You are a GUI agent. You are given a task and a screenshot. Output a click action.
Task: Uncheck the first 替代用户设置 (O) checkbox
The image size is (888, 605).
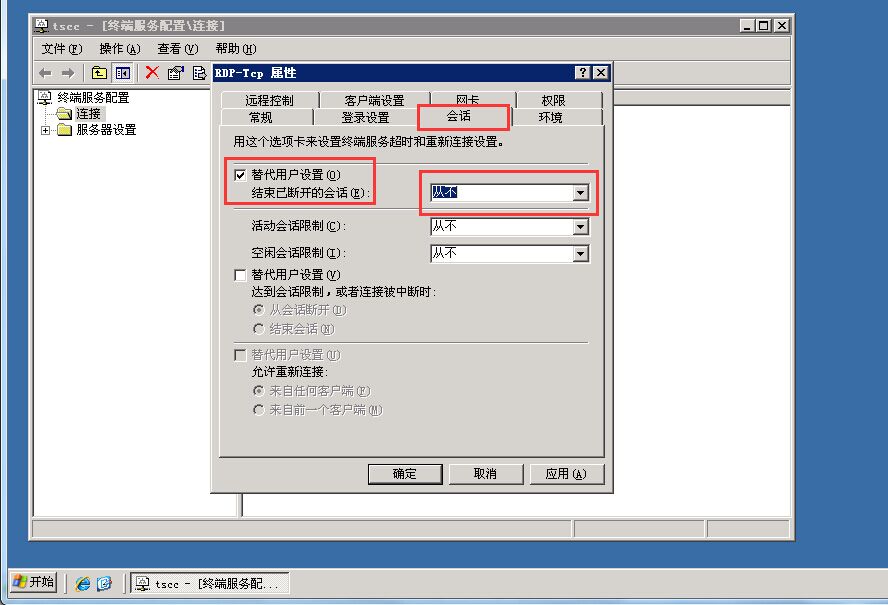240,174
